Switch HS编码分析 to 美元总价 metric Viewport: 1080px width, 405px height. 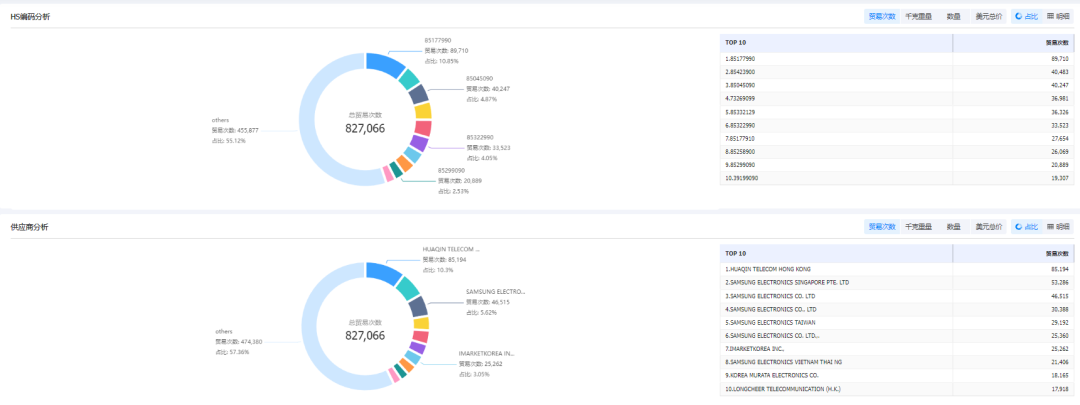[988, 17]
